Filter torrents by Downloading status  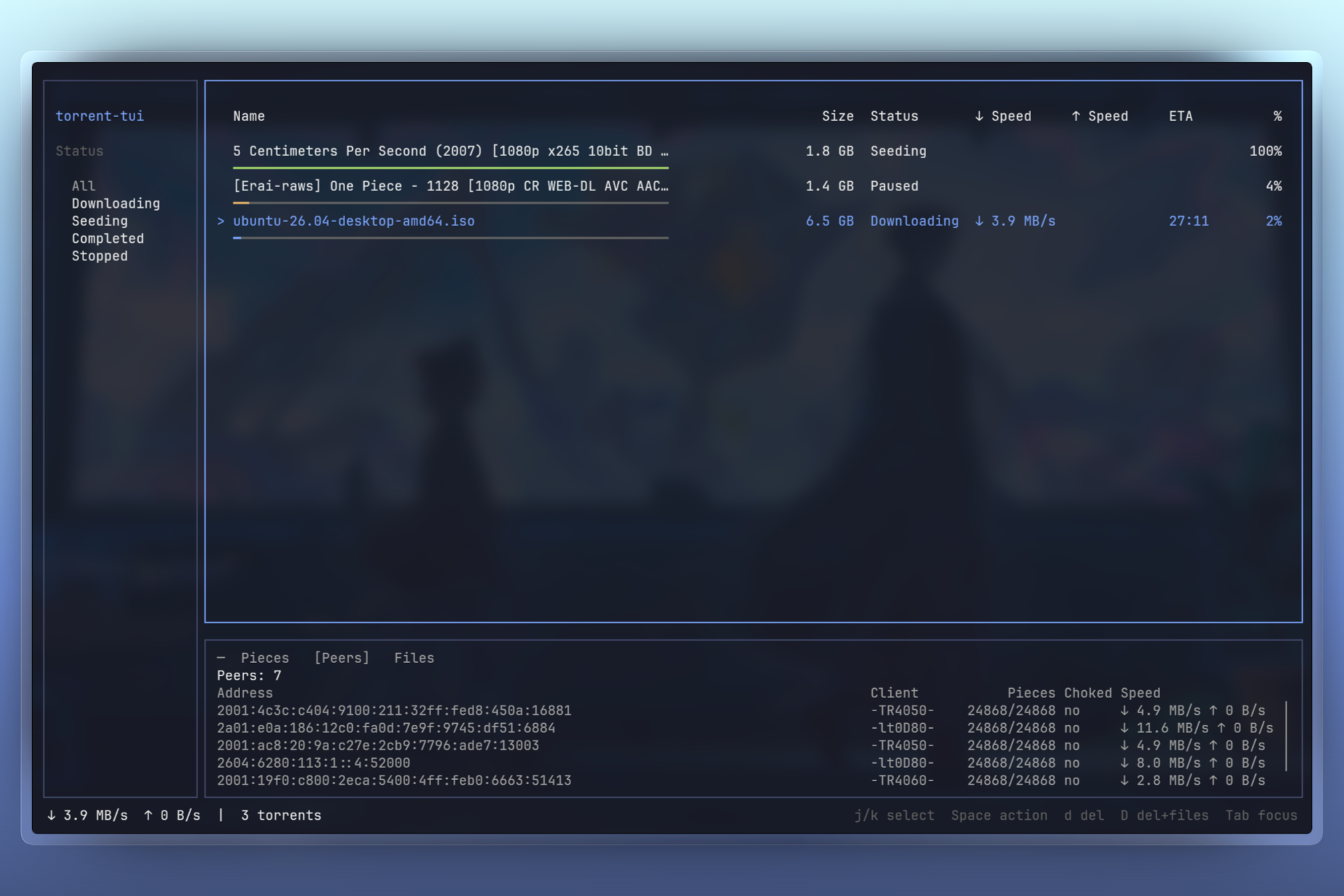pyautogui.click(x=115, y=204)
